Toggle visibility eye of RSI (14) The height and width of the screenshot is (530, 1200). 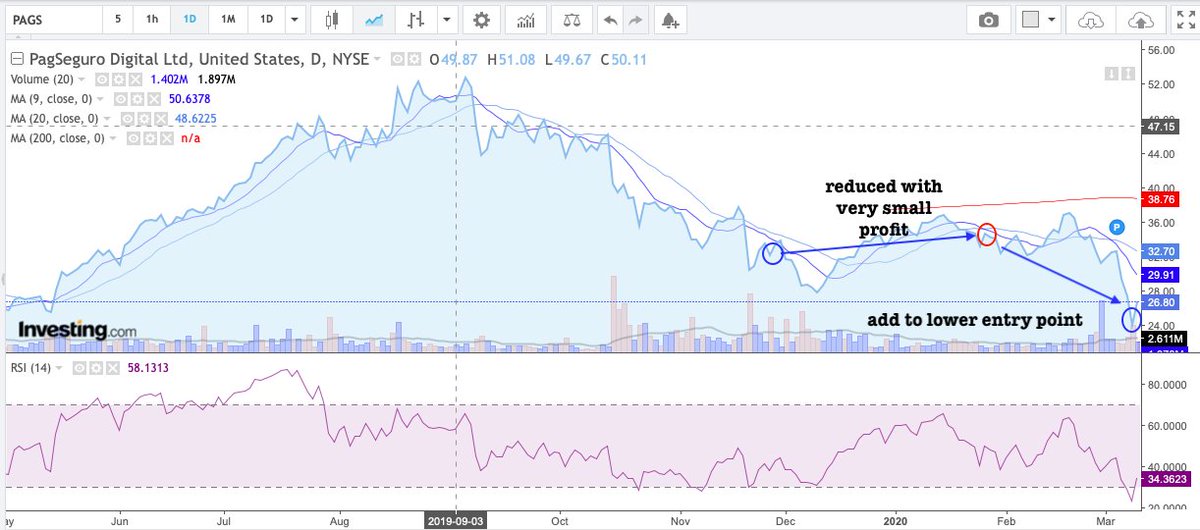pos(79,368)
